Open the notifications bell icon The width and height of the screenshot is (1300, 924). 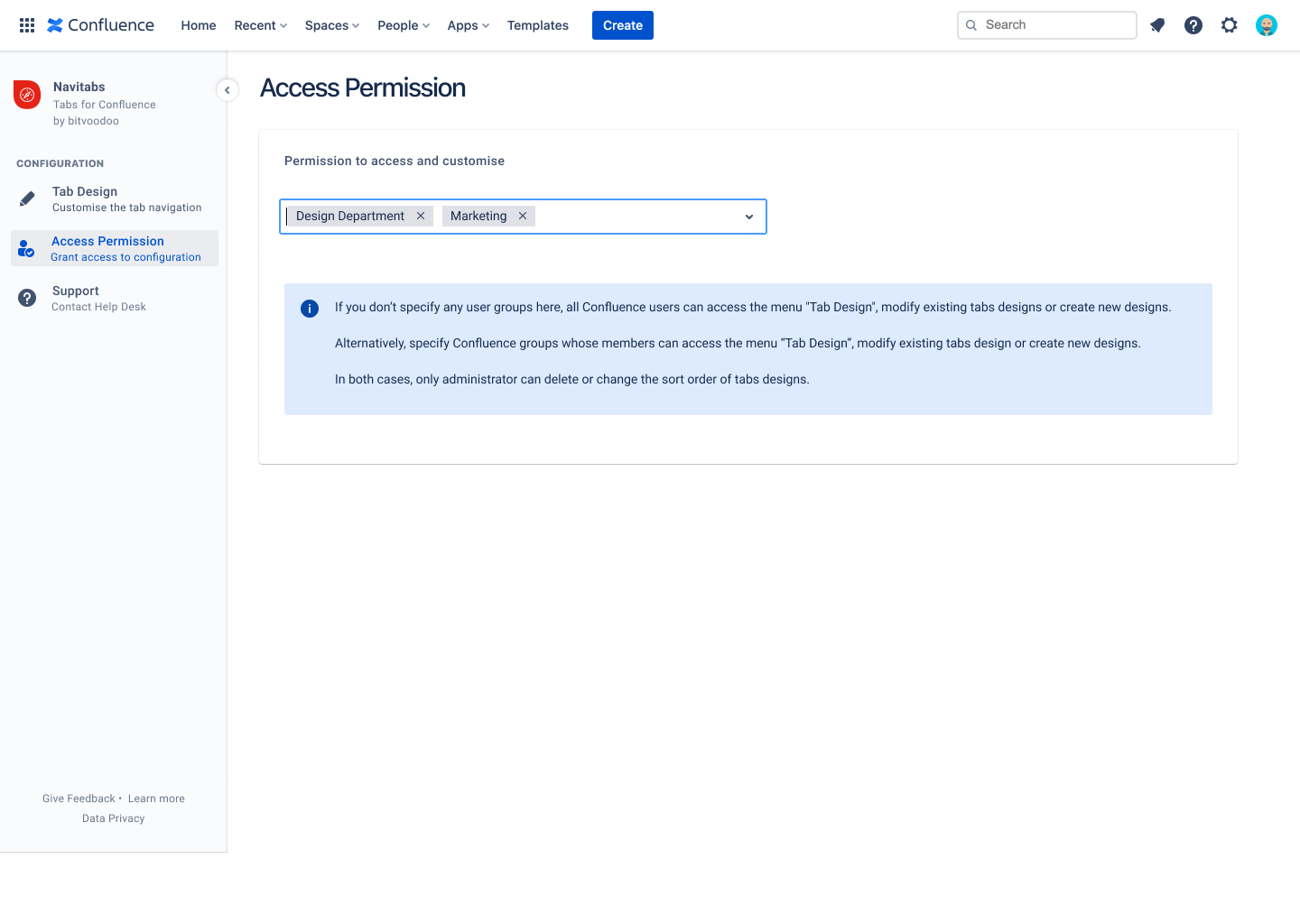click(x=1157, y=25)
